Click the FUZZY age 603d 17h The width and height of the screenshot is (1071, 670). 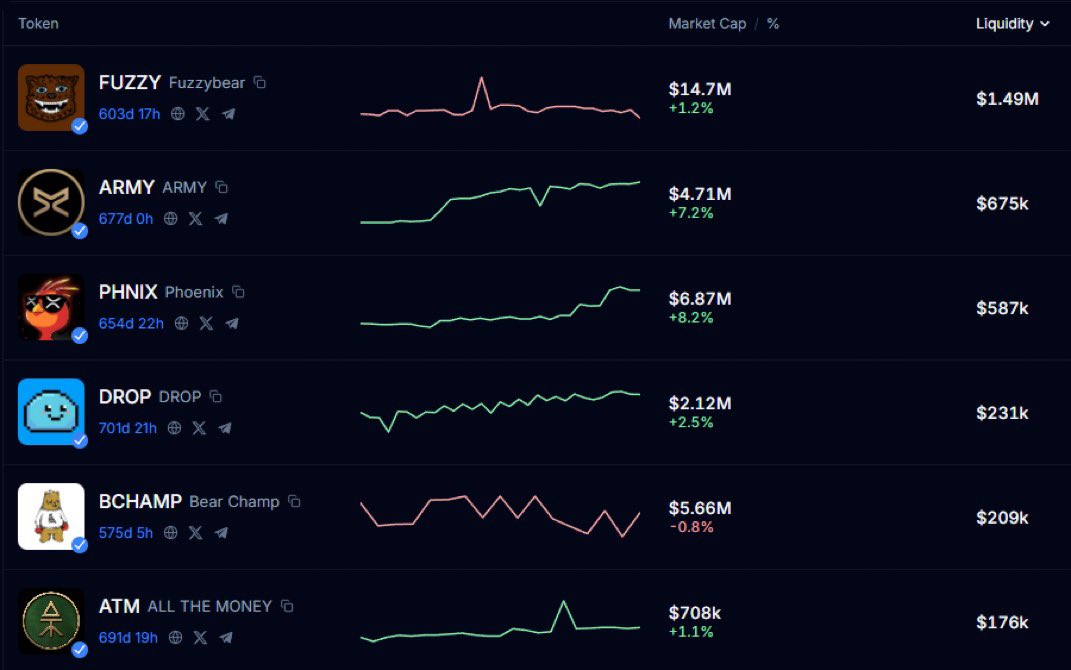coord(129,114)
